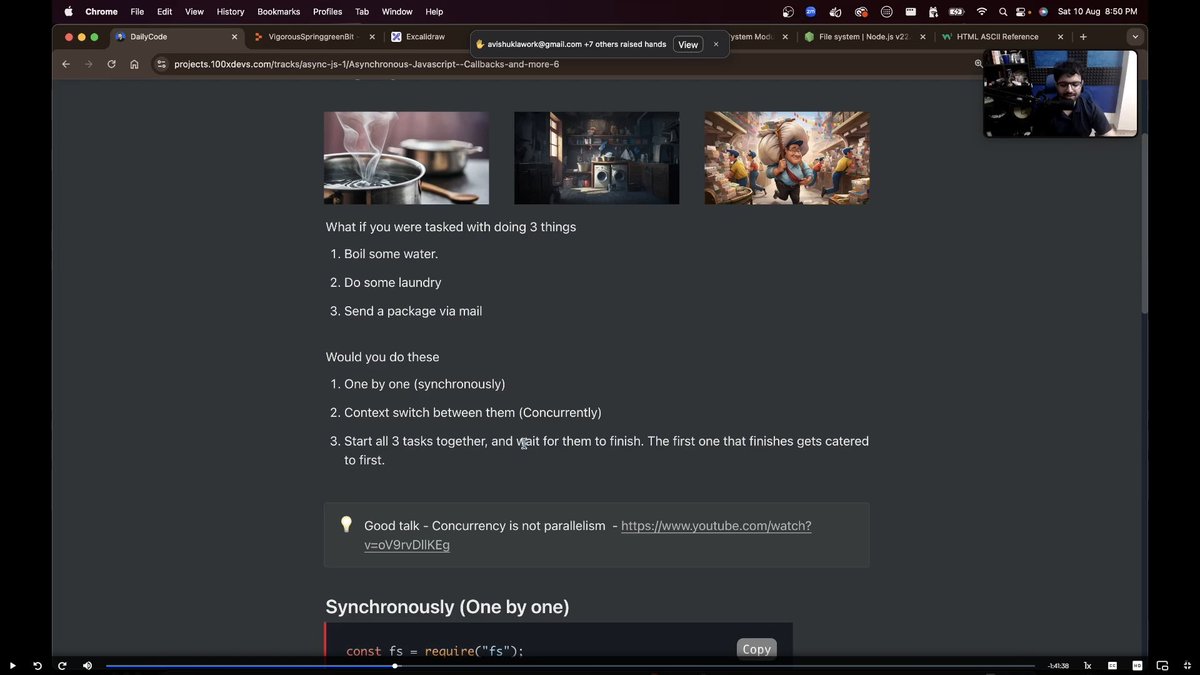Screen dimensions: 1200x675
Task: Click the Synchronously (One by one) heading
Action: coord(447,607)
